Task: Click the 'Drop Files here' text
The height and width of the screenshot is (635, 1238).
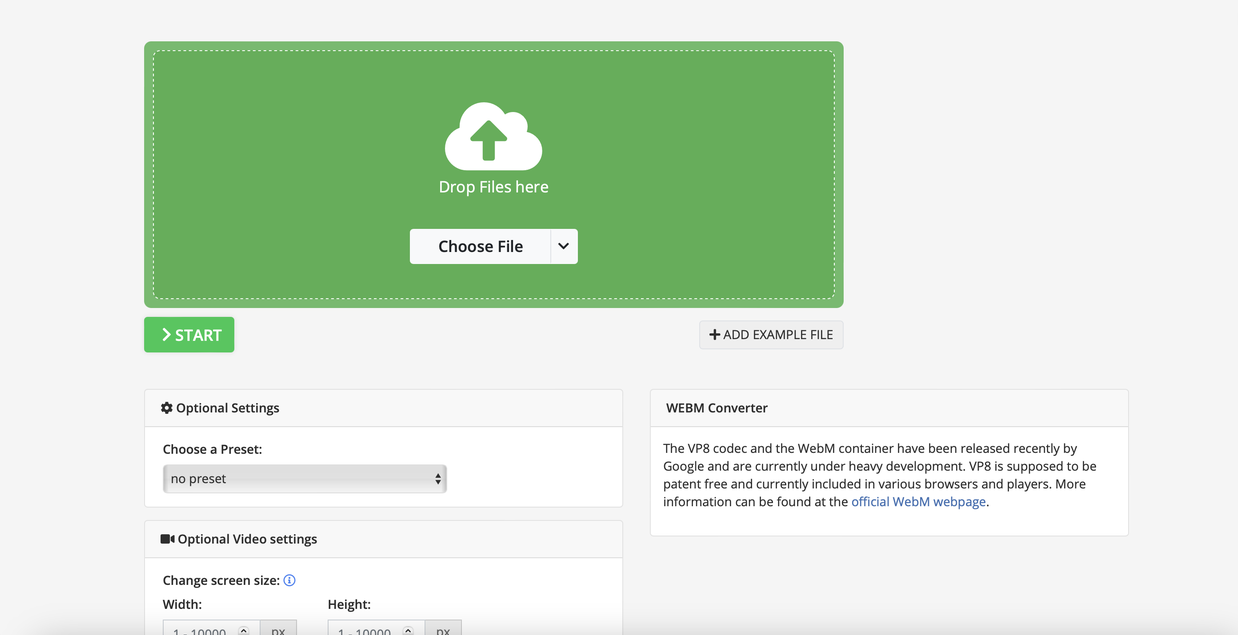Action: coord(493,187)
